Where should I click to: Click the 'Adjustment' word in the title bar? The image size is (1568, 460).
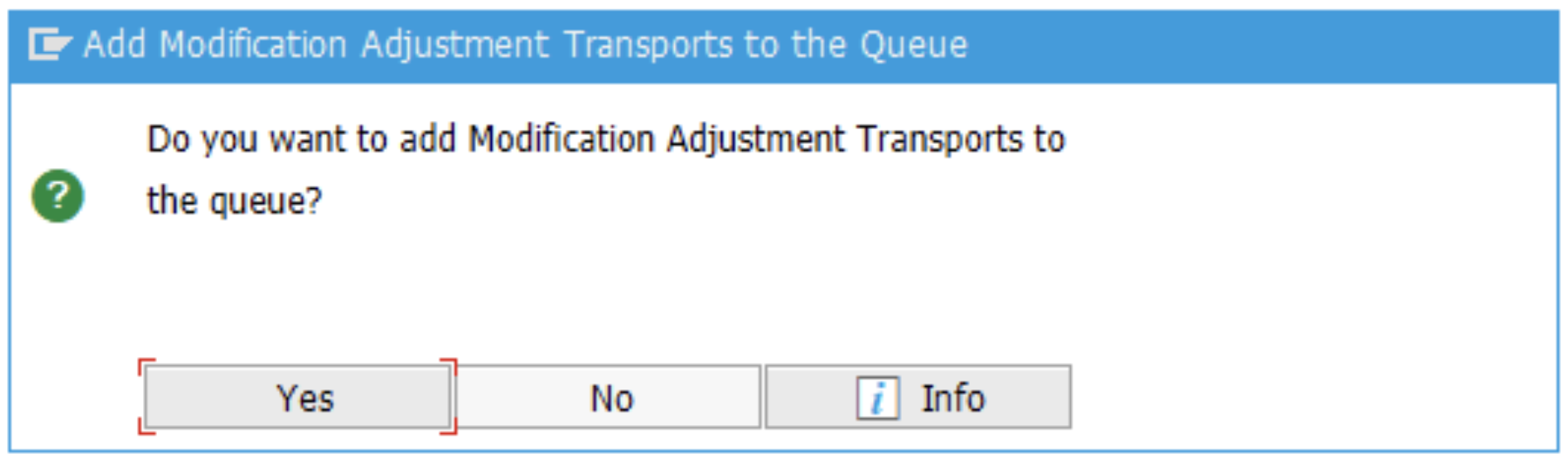(455, 44)
